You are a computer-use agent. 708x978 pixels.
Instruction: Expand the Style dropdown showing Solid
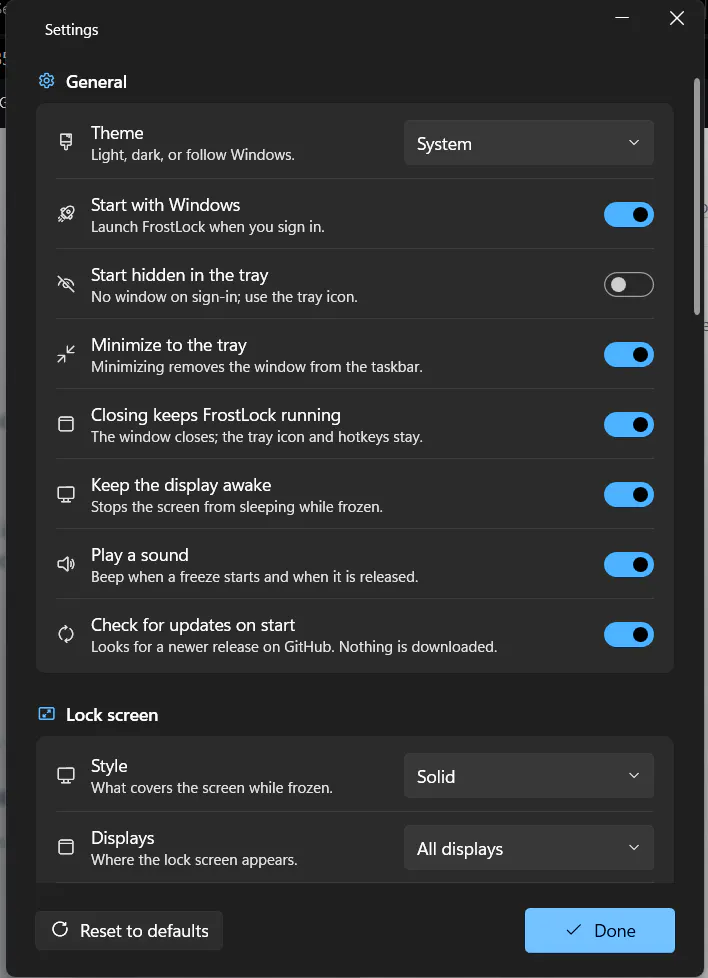pos(529,776)
